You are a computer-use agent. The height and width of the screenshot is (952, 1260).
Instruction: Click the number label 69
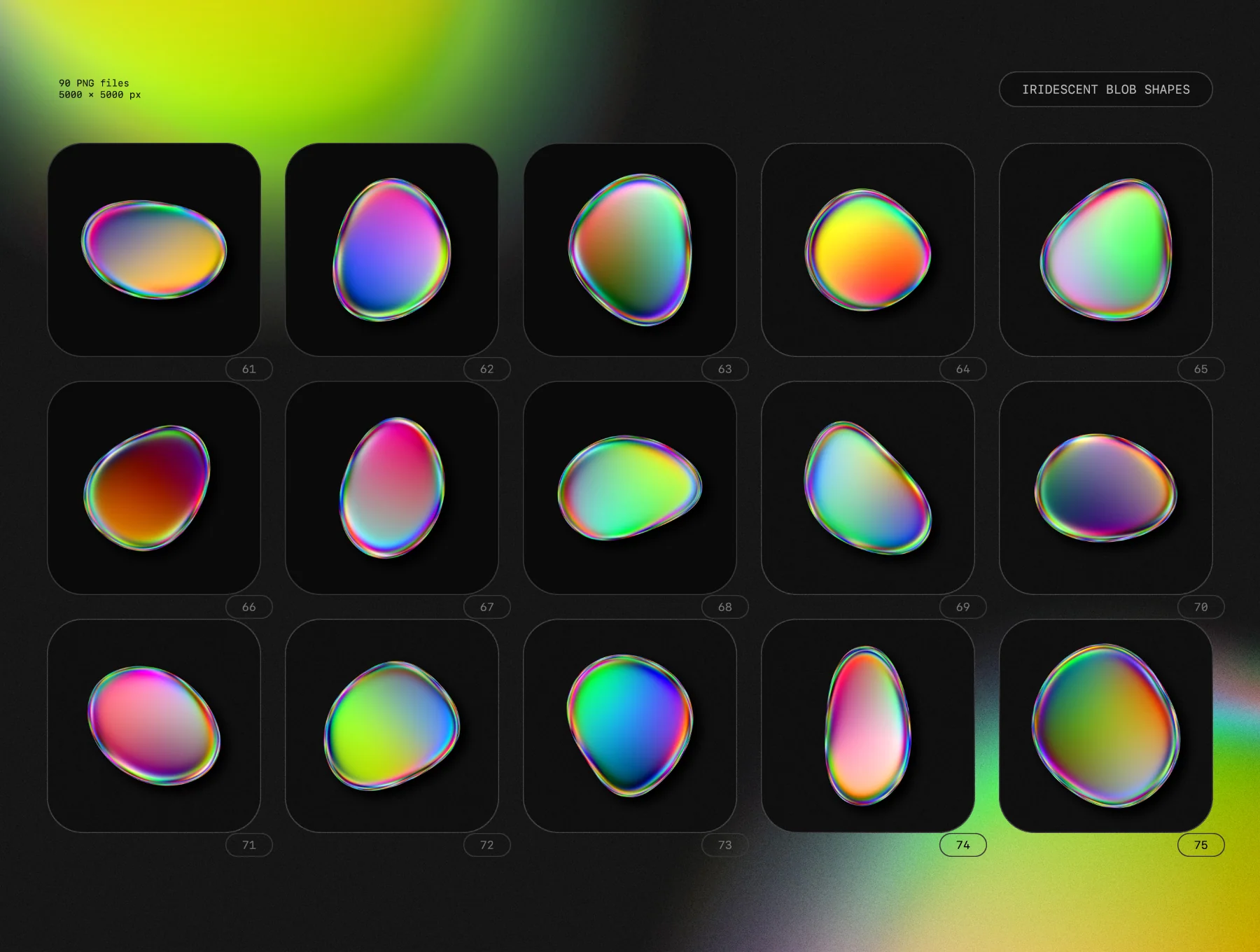(x=963, y=607)
